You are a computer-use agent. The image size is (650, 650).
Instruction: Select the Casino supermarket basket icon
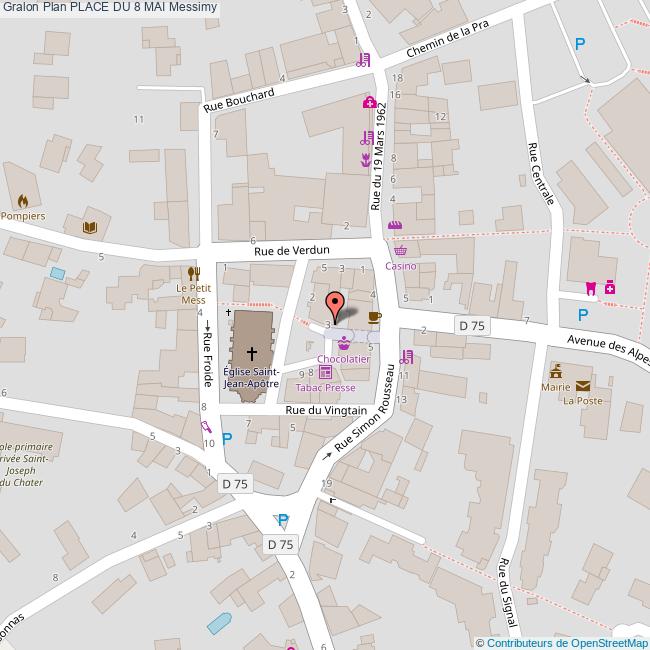click(x=401, y=251)
